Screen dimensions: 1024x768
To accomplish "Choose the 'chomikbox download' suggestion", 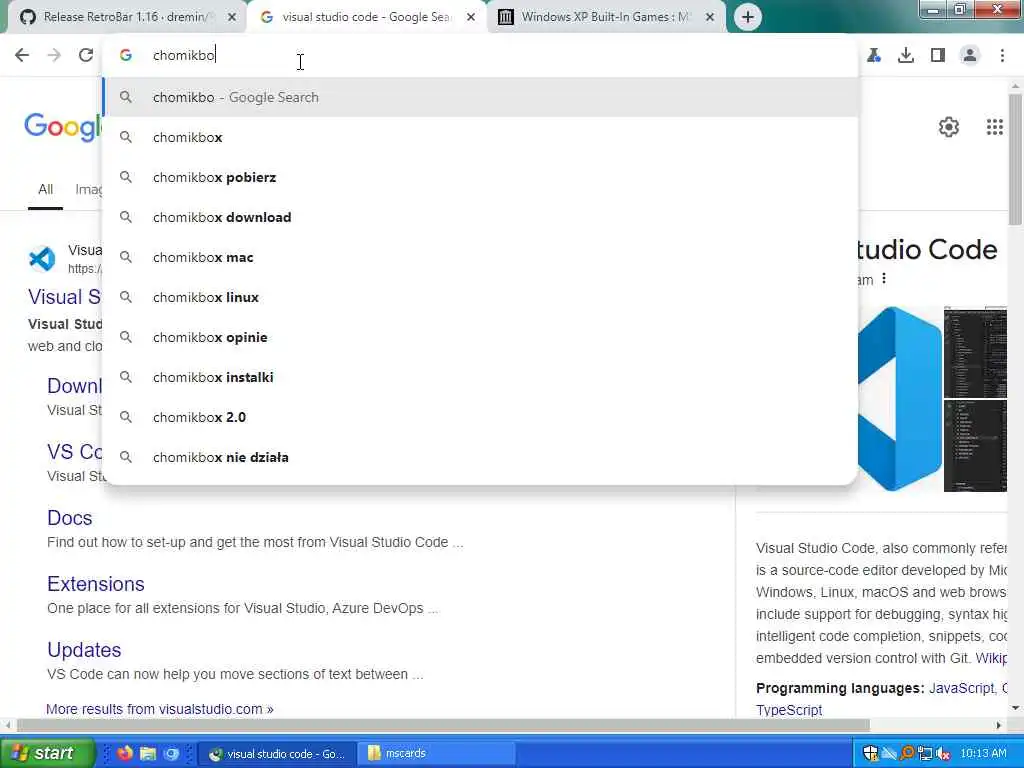I will click(480, 217).
